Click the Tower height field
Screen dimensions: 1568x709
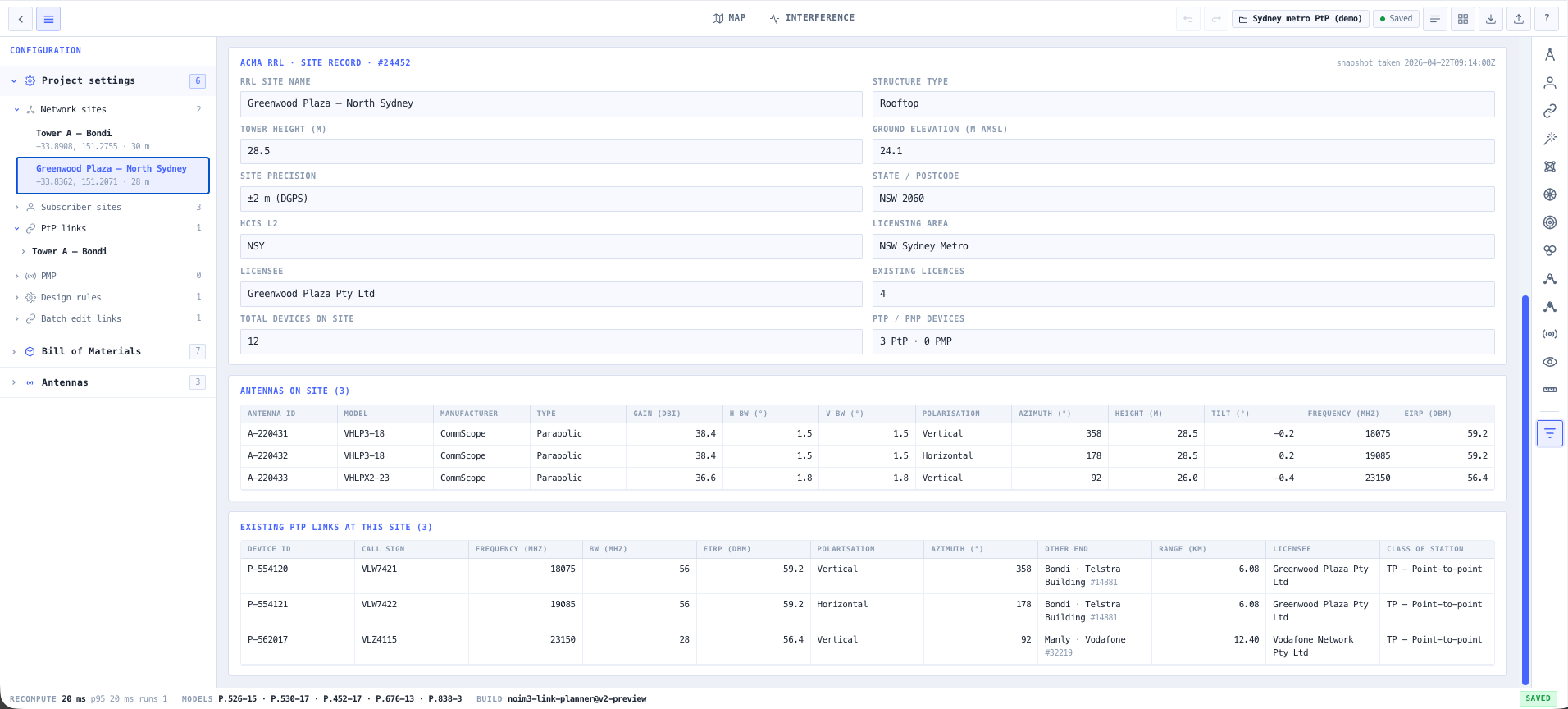(x=551, y=152)
